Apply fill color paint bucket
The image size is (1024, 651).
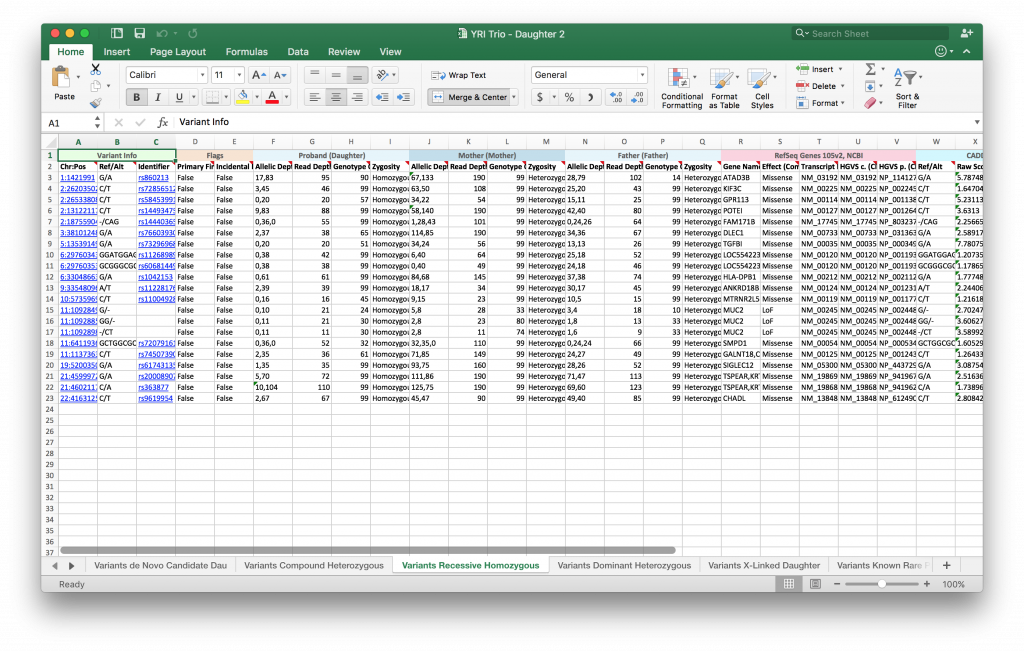(243, 97)
